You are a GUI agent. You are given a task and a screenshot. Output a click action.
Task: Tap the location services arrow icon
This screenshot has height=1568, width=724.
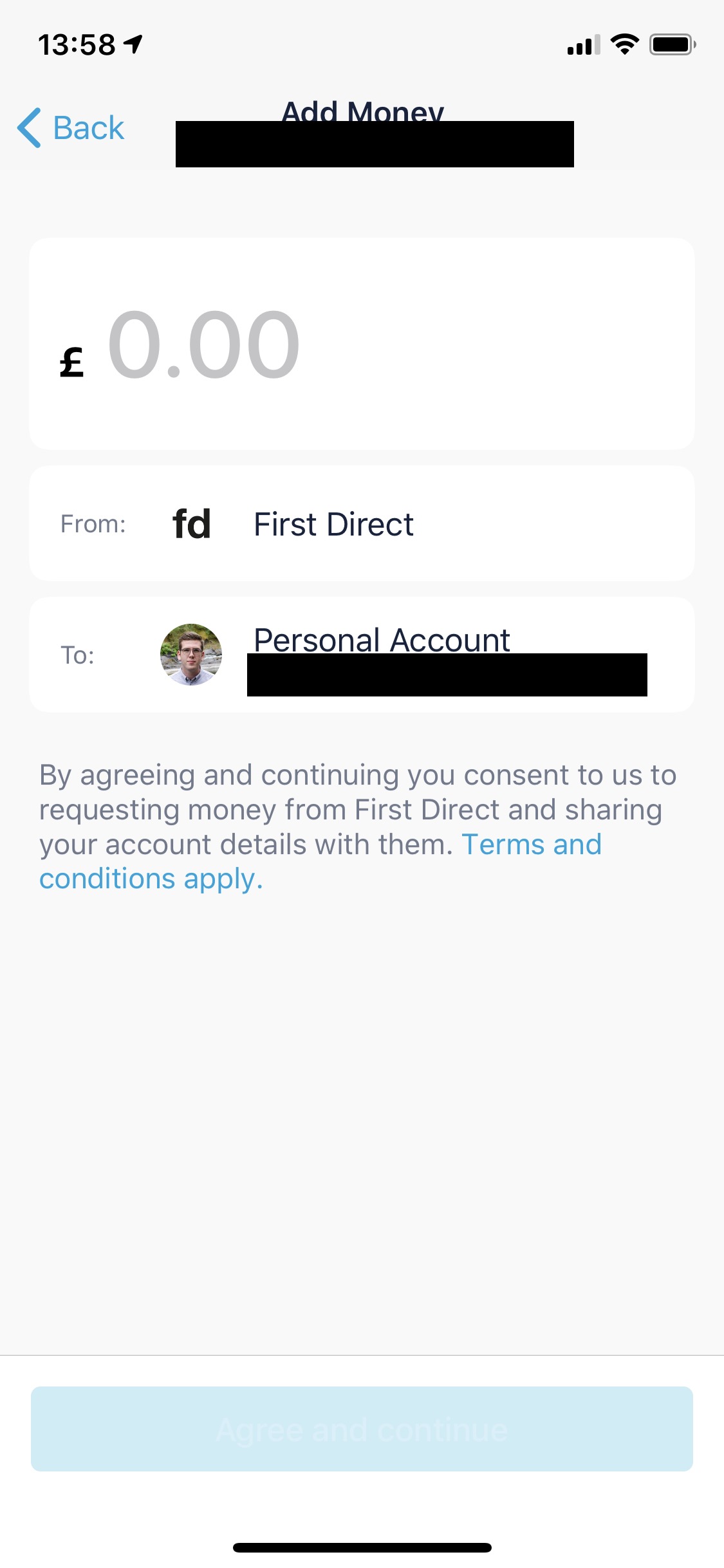(x=134, y=44)
